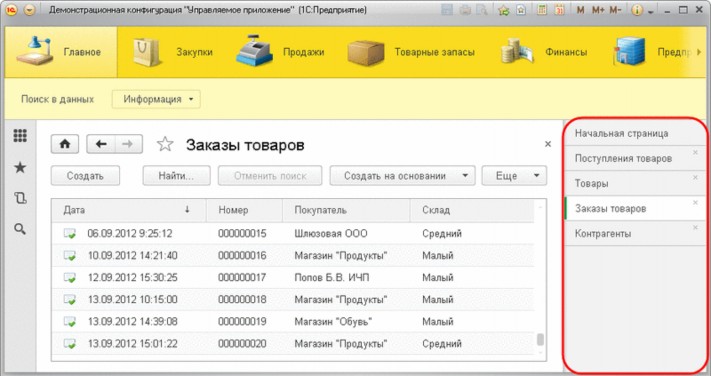Click the M memory button
711x376 pixels.
(x=580, y=10)
